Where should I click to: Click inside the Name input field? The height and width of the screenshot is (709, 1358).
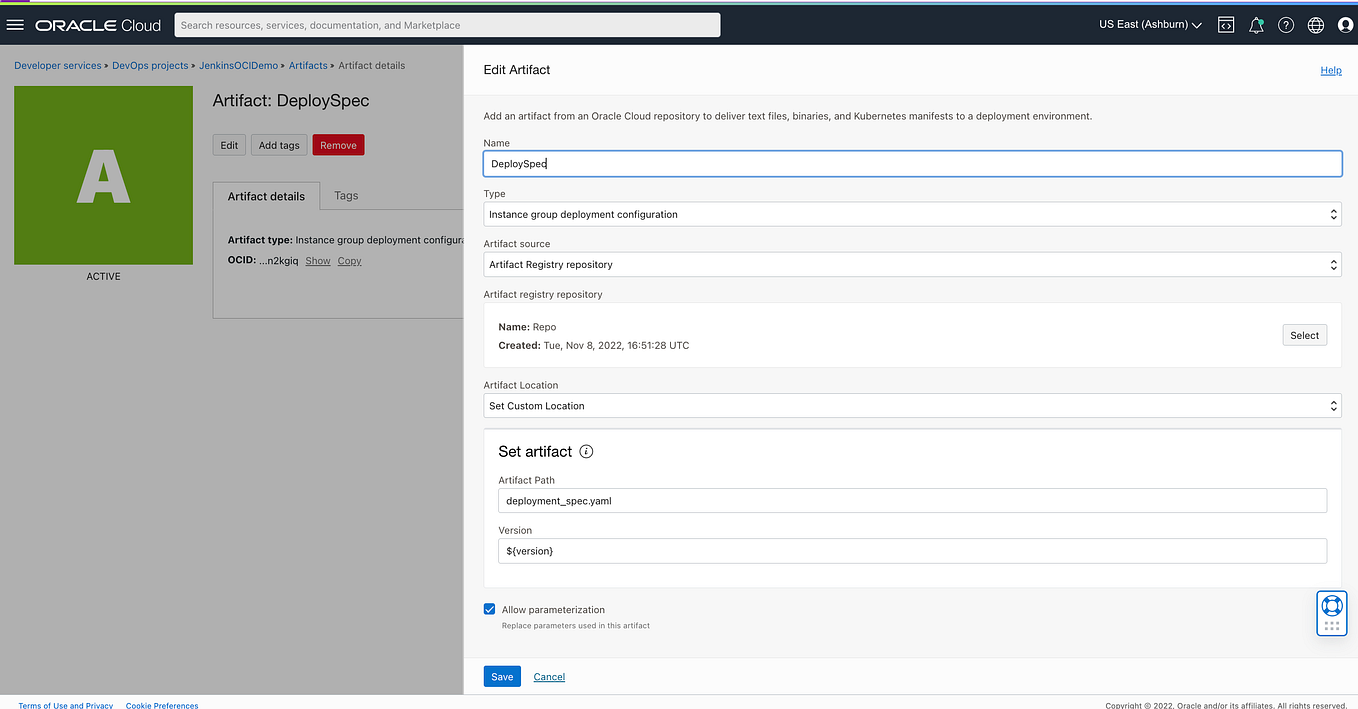click(x=911, y=163)
